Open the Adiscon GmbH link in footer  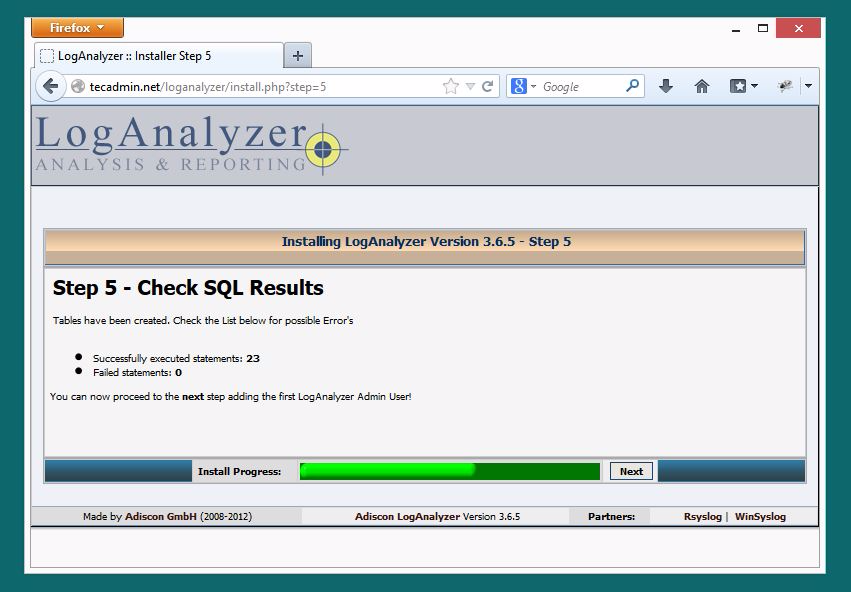click(x=161, y=517)
